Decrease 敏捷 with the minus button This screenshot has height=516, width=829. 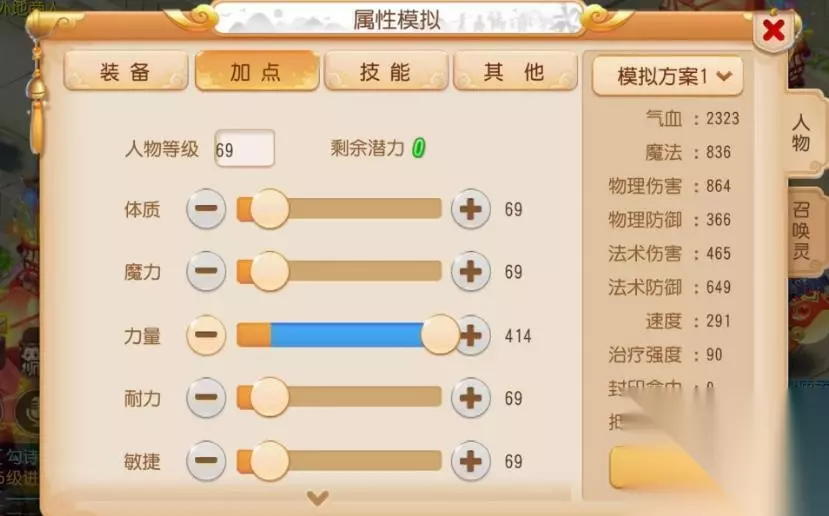tap(206, 460)
